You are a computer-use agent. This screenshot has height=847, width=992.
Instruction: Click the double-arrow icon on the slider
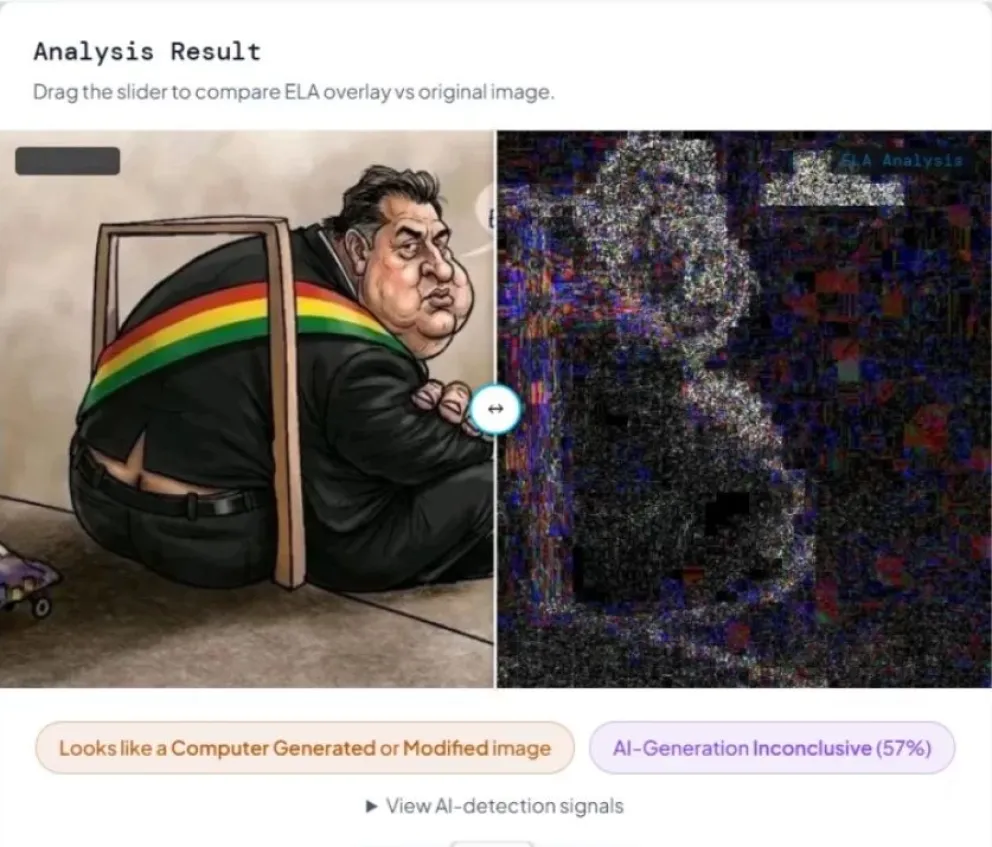[495, 409]
